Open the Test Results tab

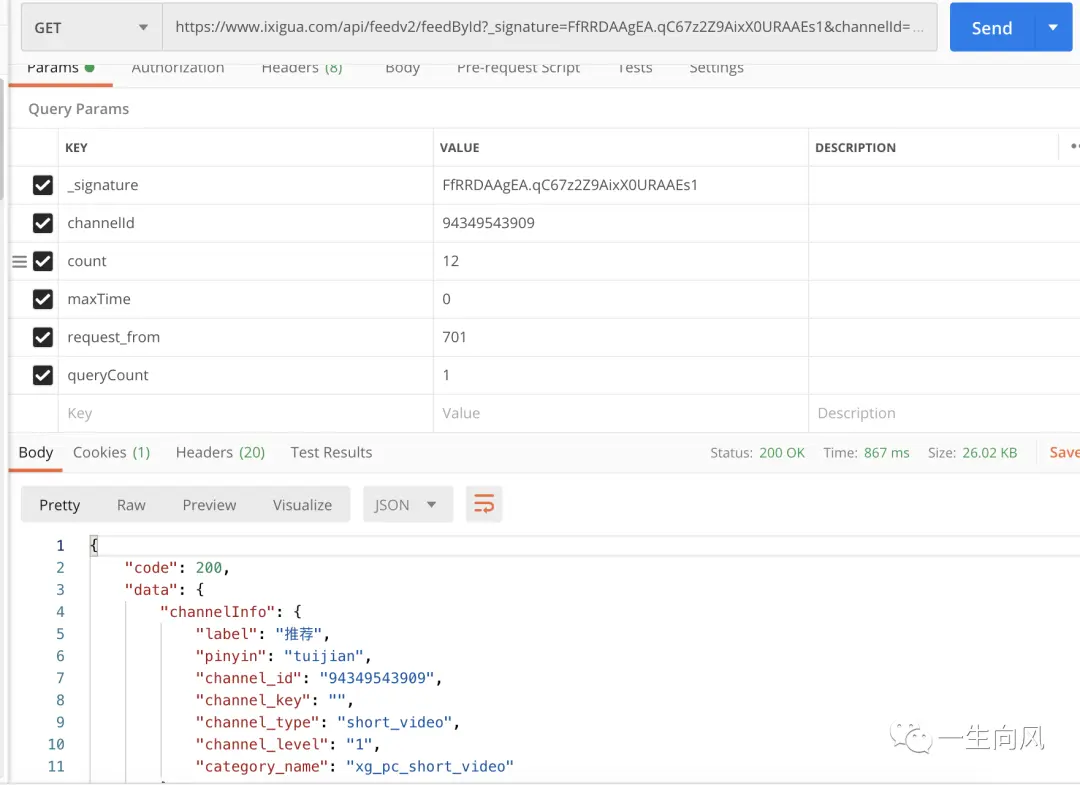[x=331, y=452]
